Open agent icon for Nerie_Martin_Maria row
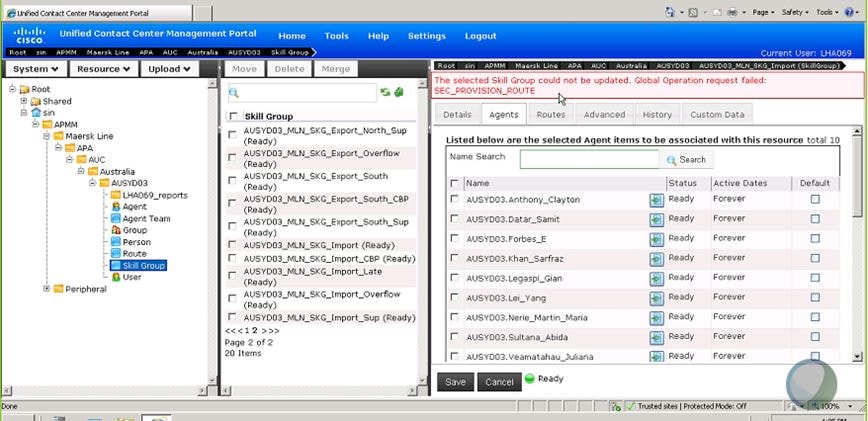Viewport: 868px width, 421px height. pyautogui.click(x=657, y=318)
